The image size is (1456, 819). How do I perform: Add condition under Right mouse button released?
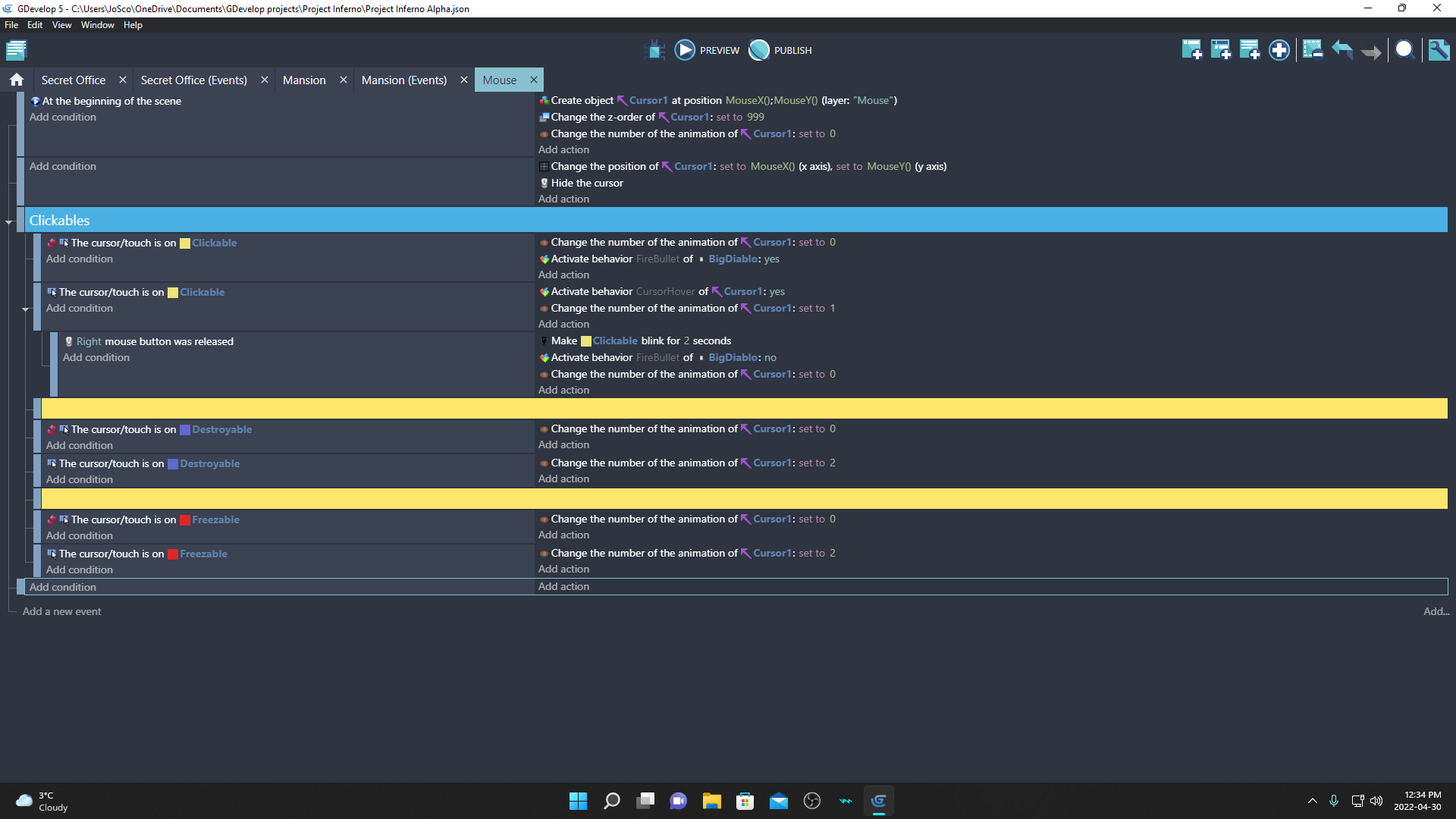point(96,357)
